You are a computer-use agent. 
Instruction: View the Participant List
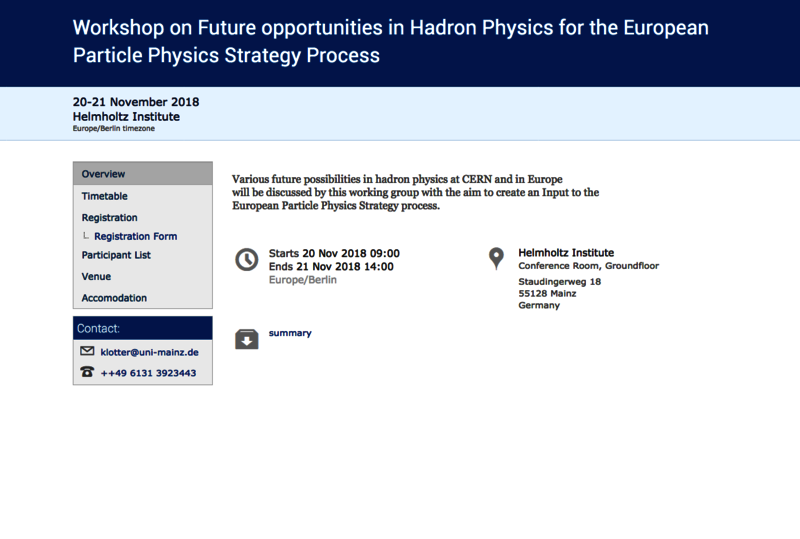[116, 255]
